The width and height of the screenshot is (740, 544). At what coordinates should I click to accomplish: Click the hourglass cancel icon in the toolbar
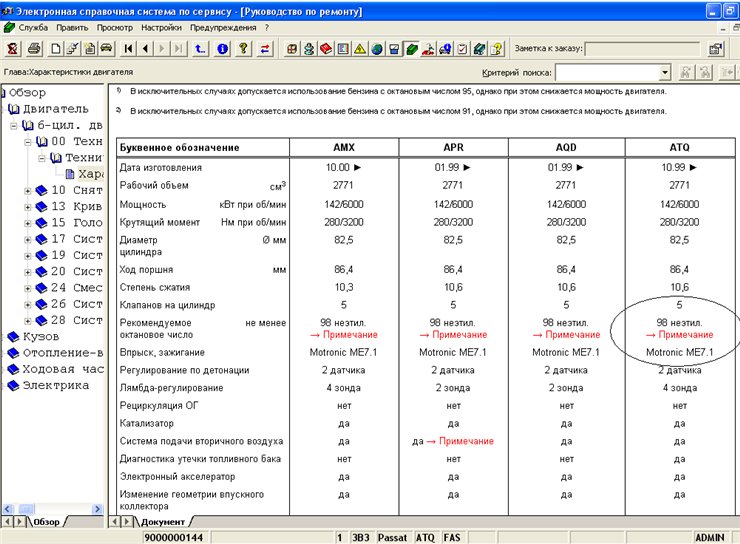click(13, 49)
